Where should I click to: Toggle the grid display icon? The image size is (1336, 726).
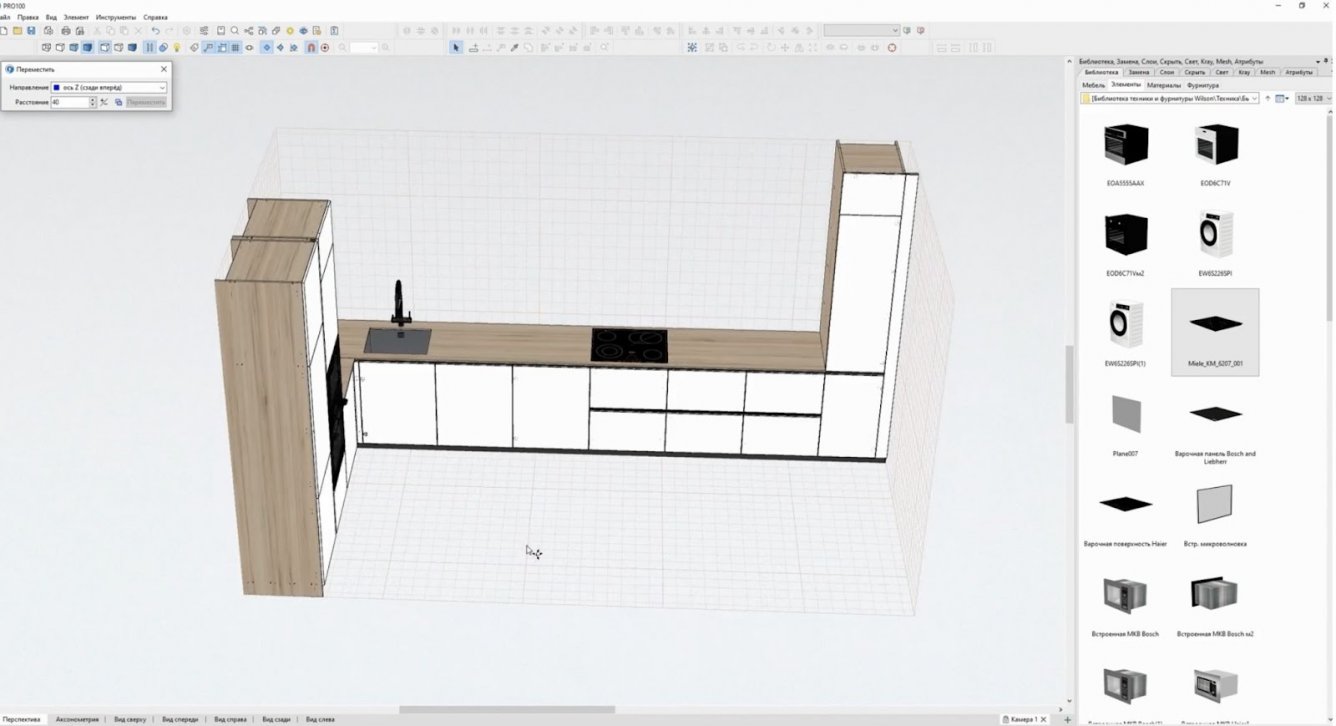(x=235, y=48)
